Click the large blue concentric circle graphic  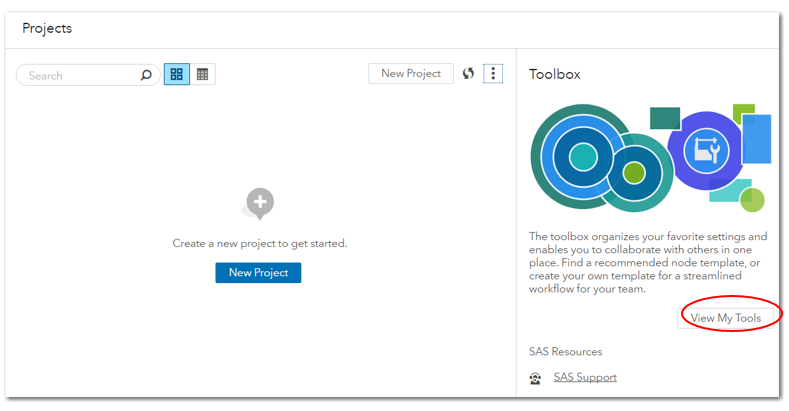(582, 156)
